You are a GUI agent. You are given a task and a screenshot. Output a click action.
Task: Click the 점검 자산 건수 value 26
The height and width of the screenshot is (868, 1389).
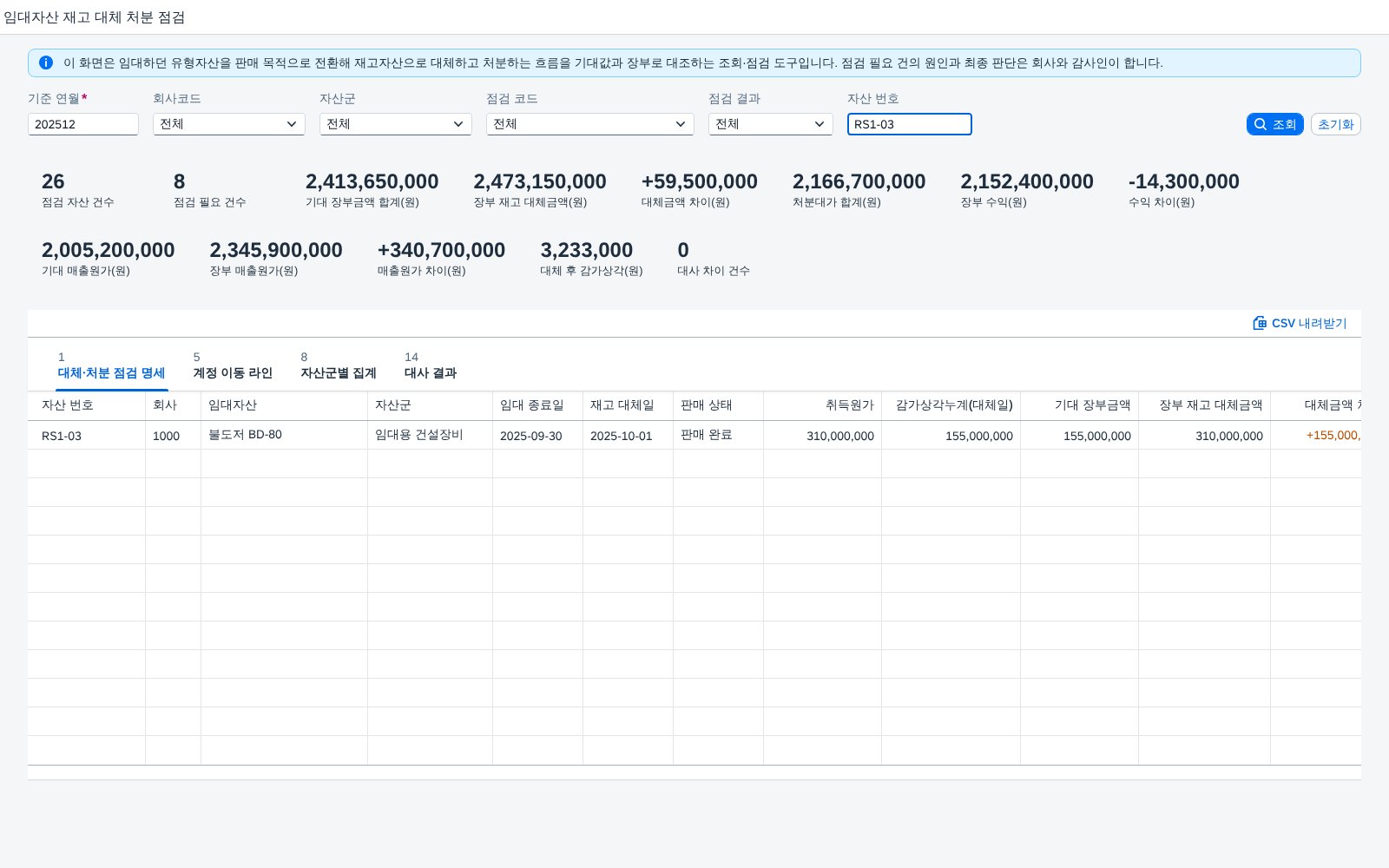(x=53, y=181)
